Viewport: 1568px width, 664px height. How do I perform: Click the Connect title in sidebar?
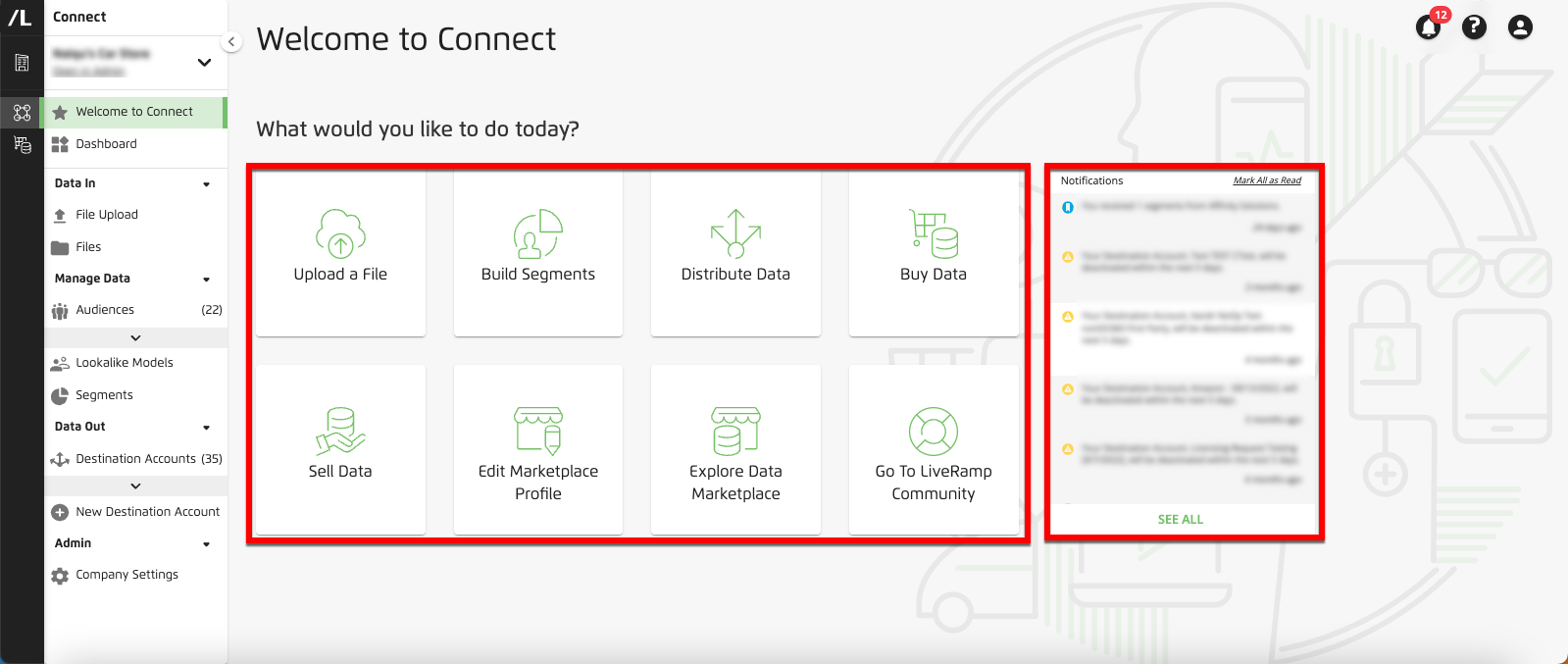(x=79, y=17)
